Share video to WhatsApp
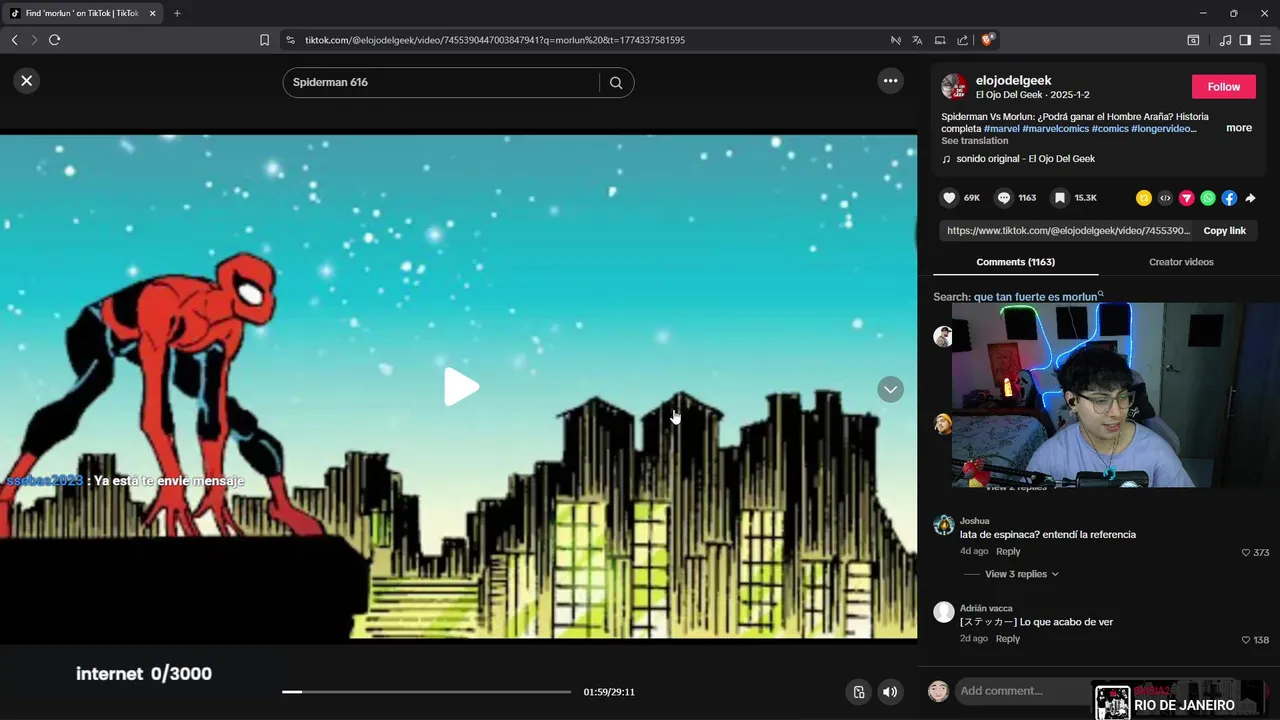 [1208, 198]
